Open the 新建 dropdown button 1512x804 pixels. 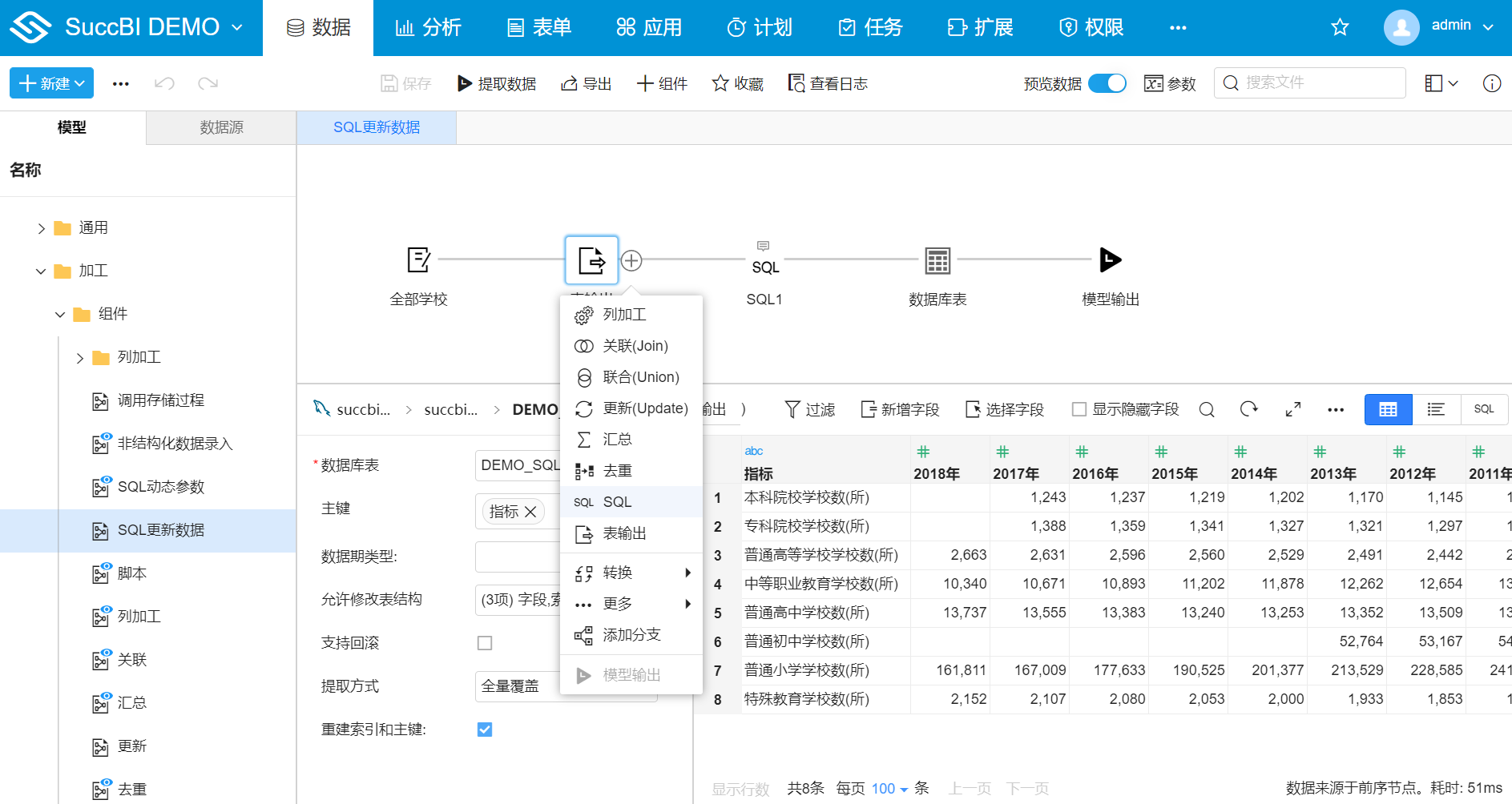(51, 83)
